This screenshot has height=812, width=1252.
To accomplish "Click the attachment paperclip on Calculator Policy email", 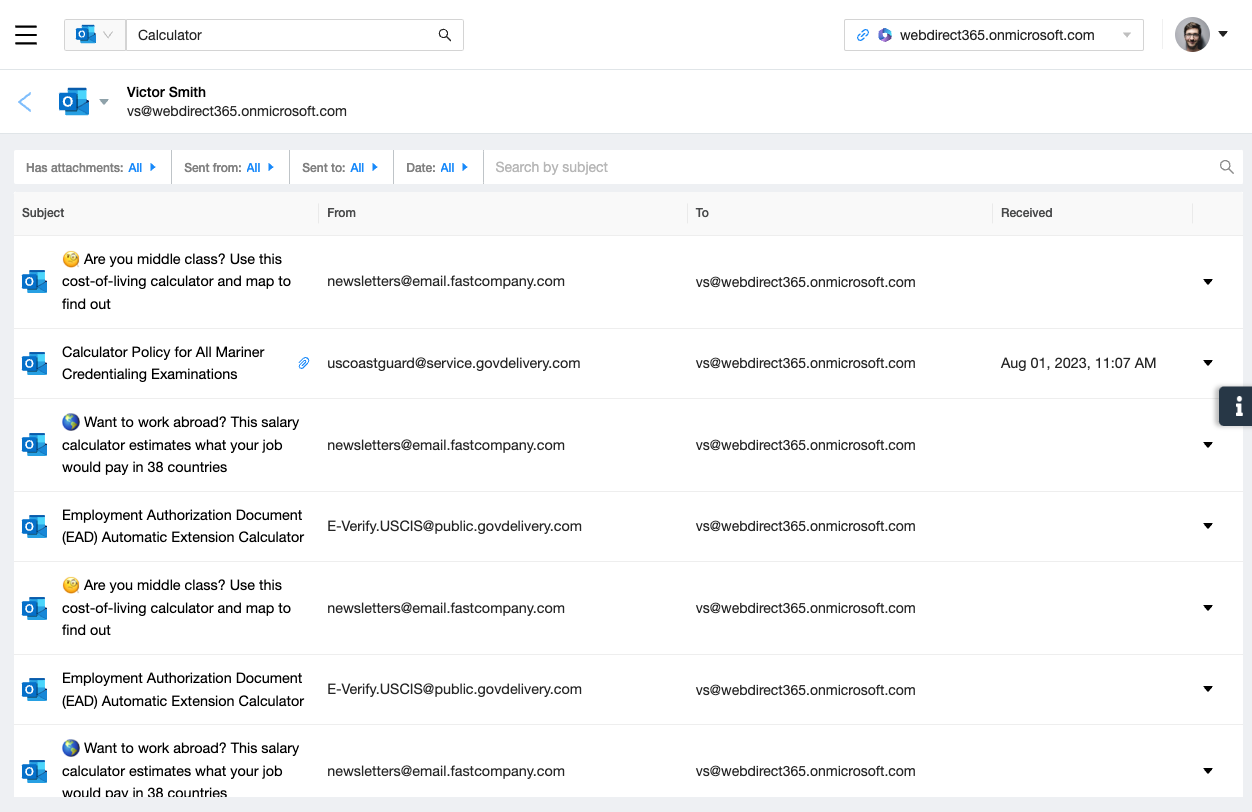I will pos(304,363).
